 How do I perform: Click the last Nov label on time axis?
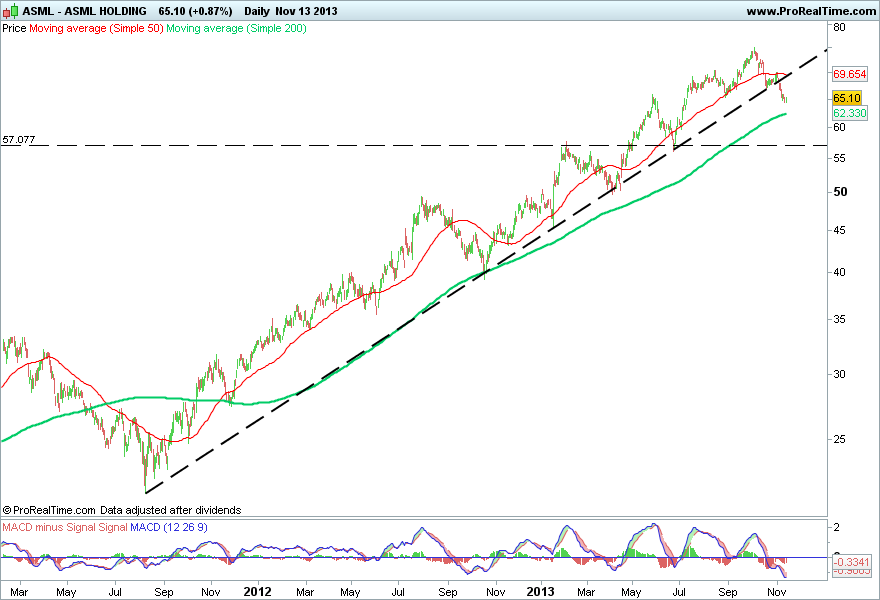(776, 592)
